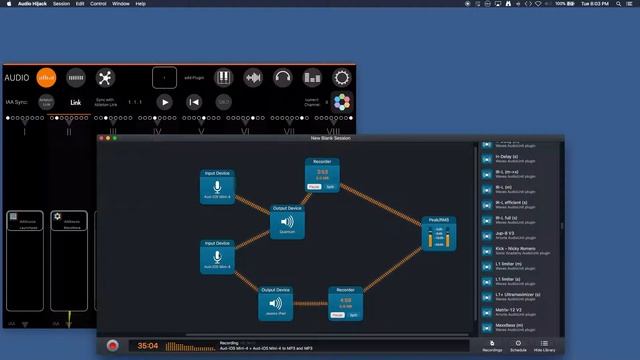The image size is (640, 360).
Task: Click the first channel's source slot in AUM
Action: 25,221
